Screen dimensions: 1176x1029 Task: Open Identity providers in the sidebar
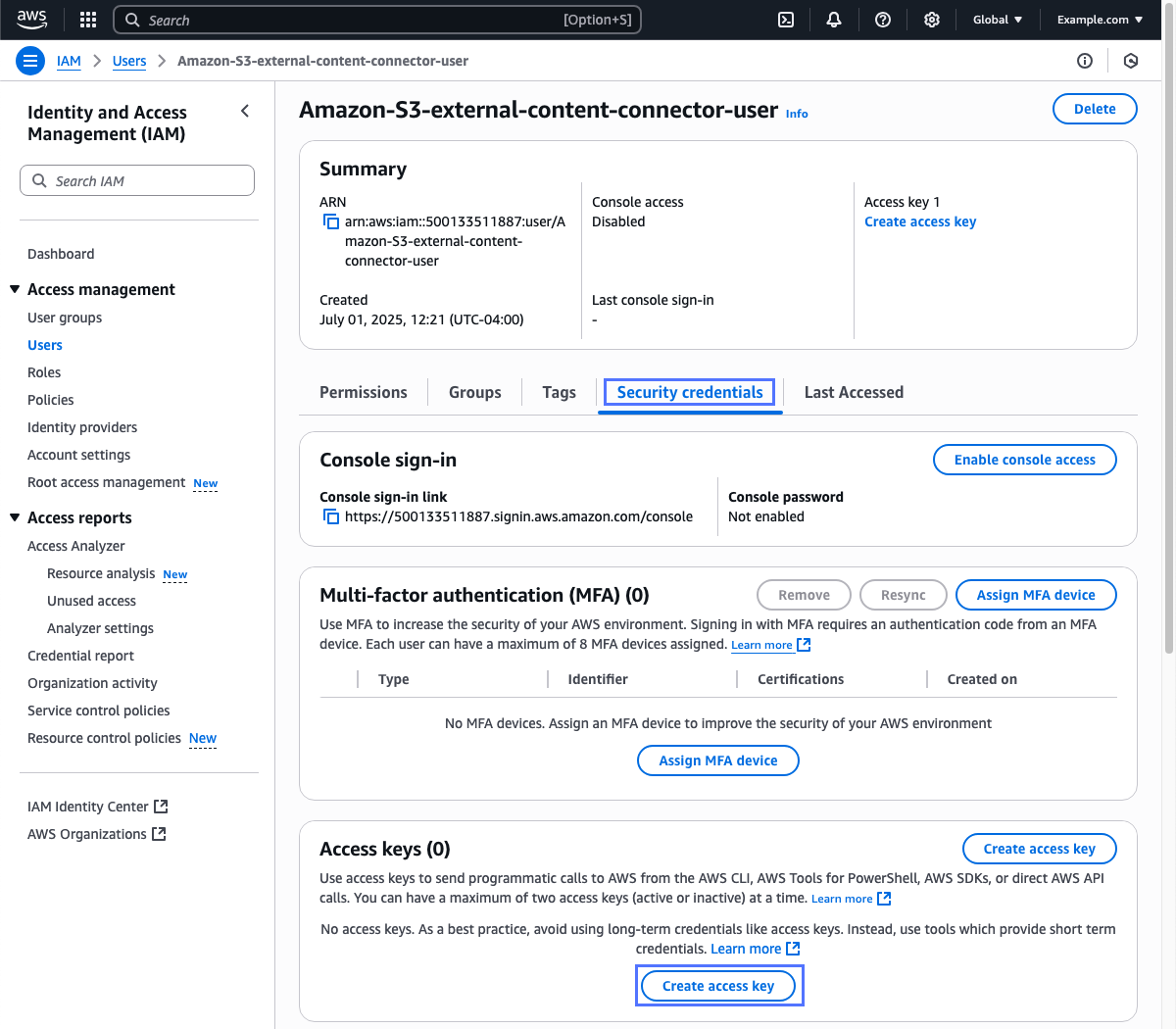82,427
